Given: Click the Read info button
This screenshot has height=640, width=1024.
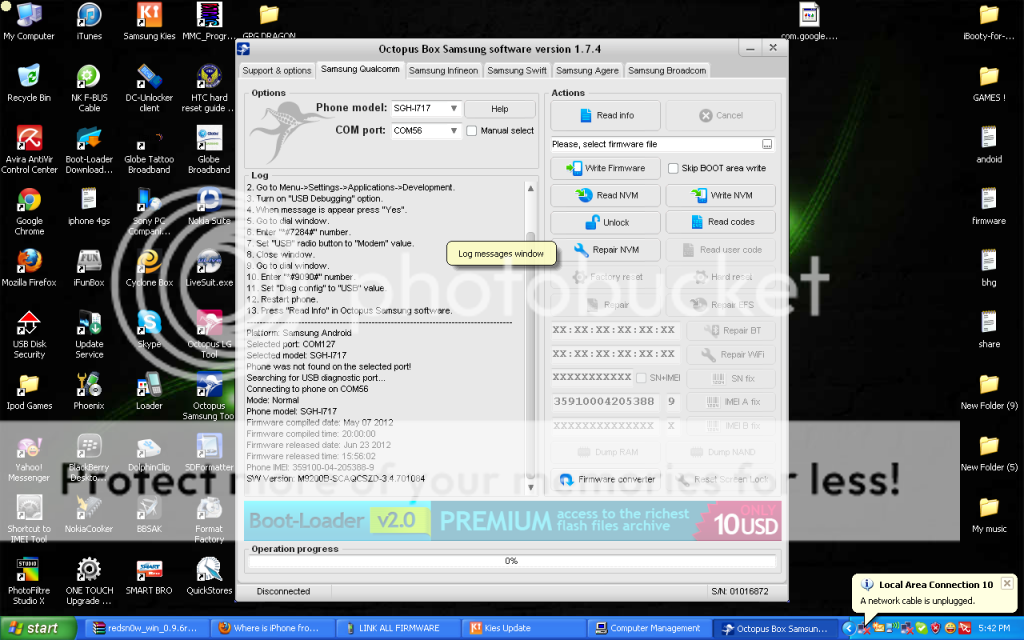Looking at the screenshot, I should (605, 116).
